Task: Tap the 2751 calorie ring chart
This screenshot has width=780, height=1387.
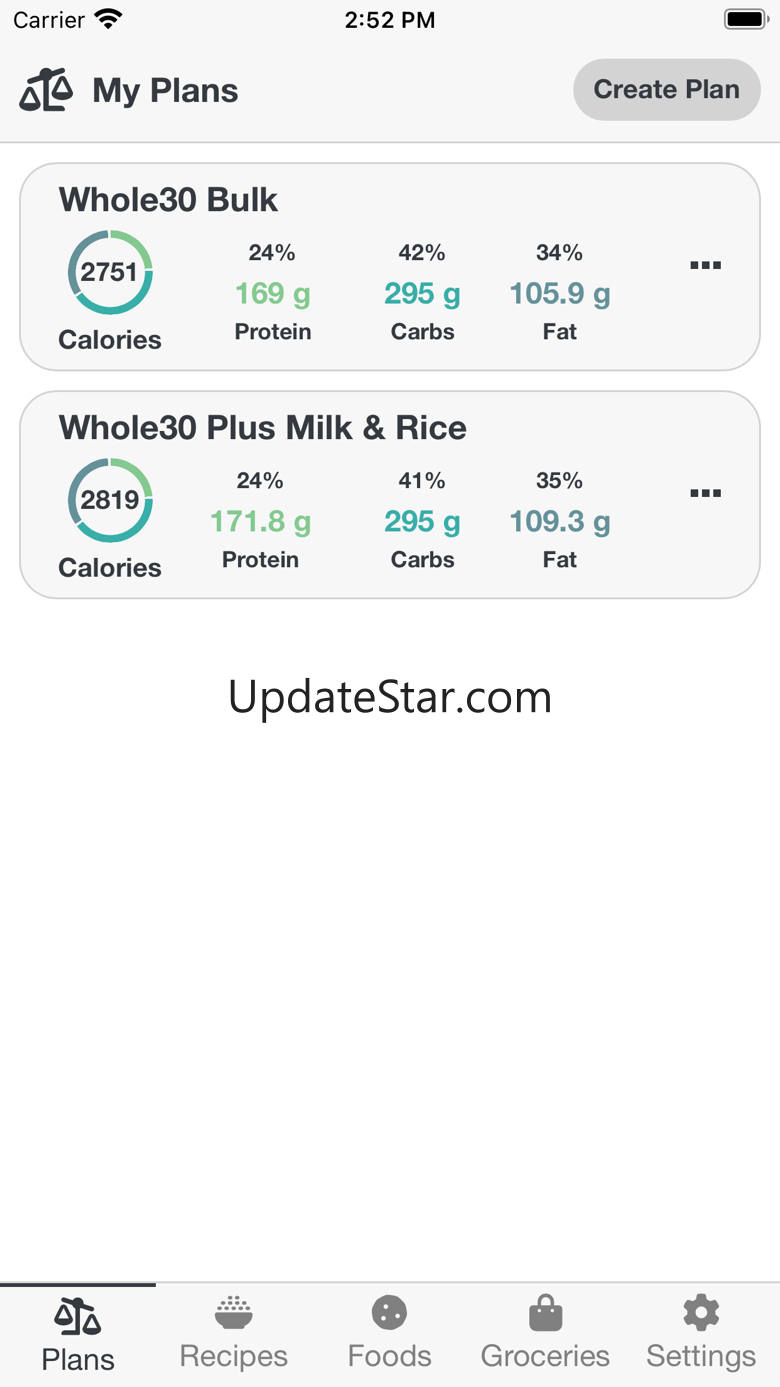Action: click(110, 272)
